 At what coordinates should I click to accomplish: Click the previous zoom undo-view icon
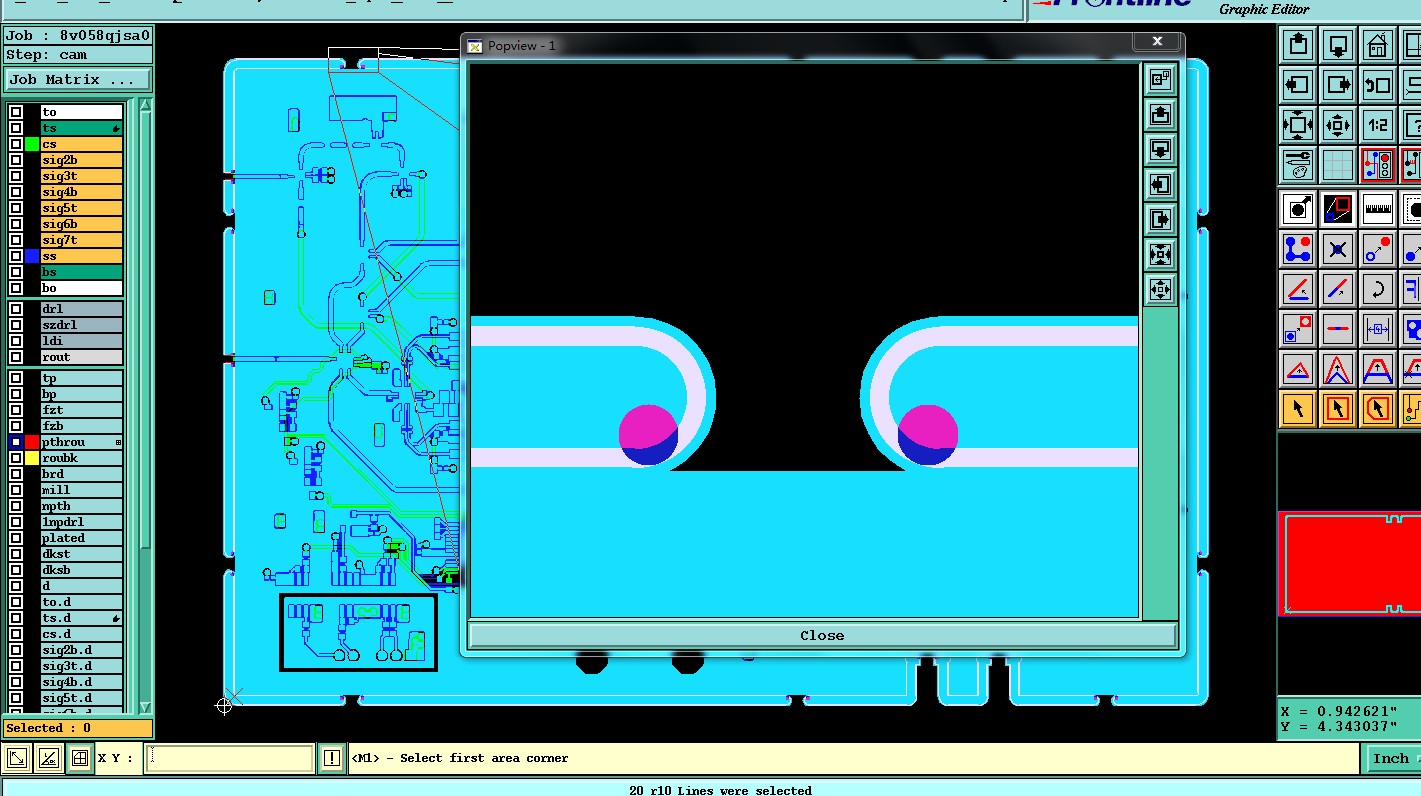point(1378,85)
